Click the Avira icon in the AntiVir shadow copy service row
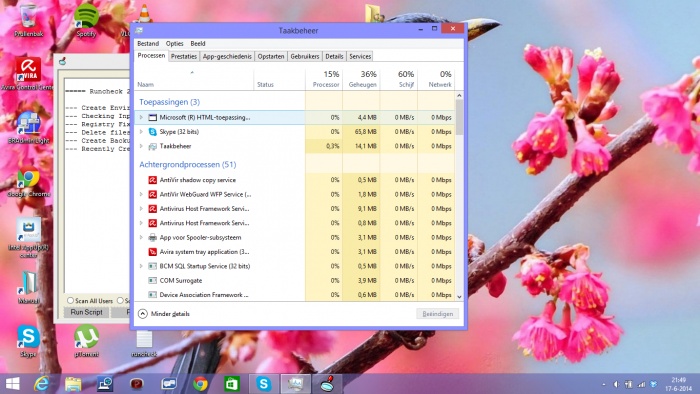The height and width of the screenshot is (394, 700). tap(153, 180)
